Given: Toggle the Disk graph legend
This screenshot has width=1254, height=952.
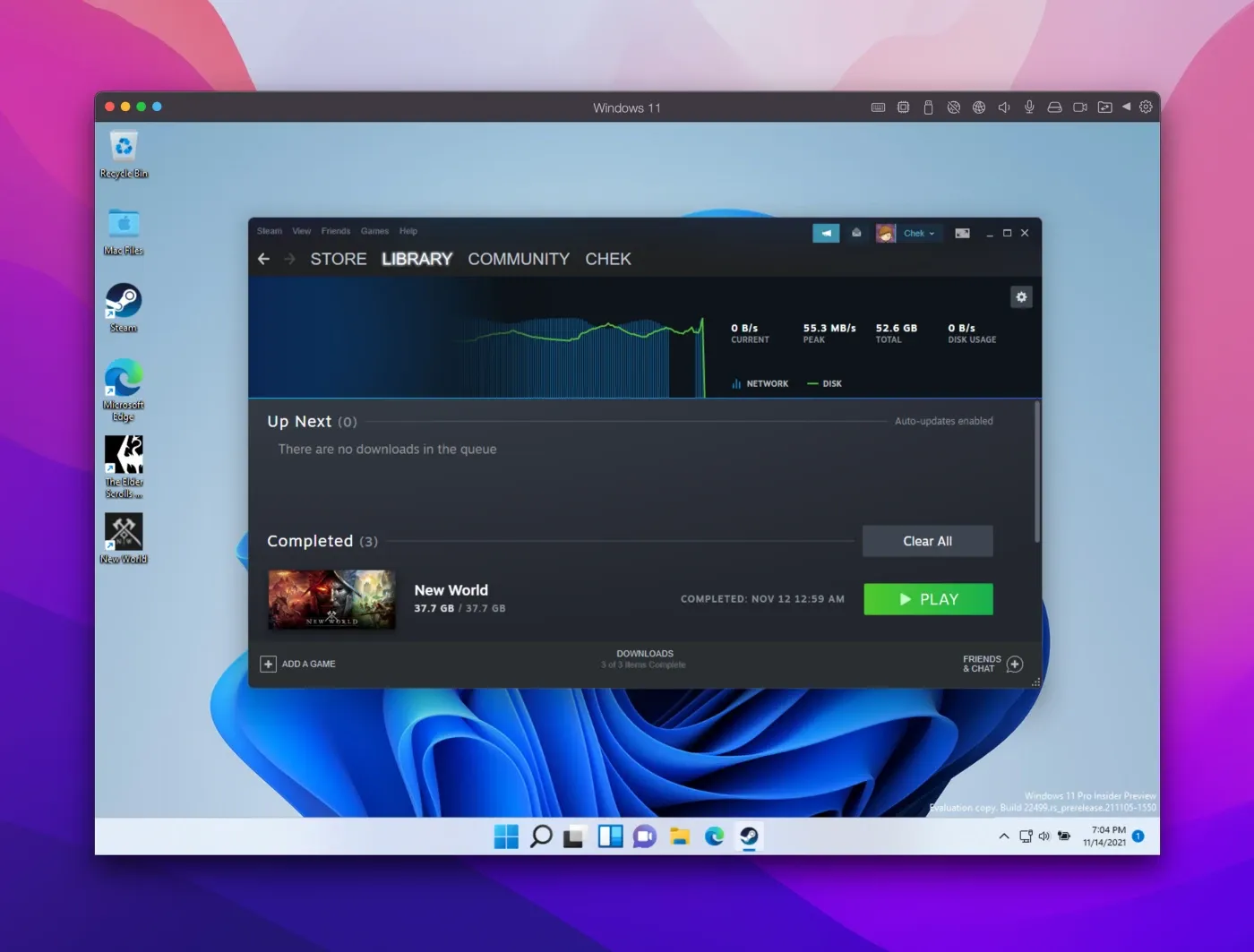Looking at the screenshot, I should [x=824, y=383].
